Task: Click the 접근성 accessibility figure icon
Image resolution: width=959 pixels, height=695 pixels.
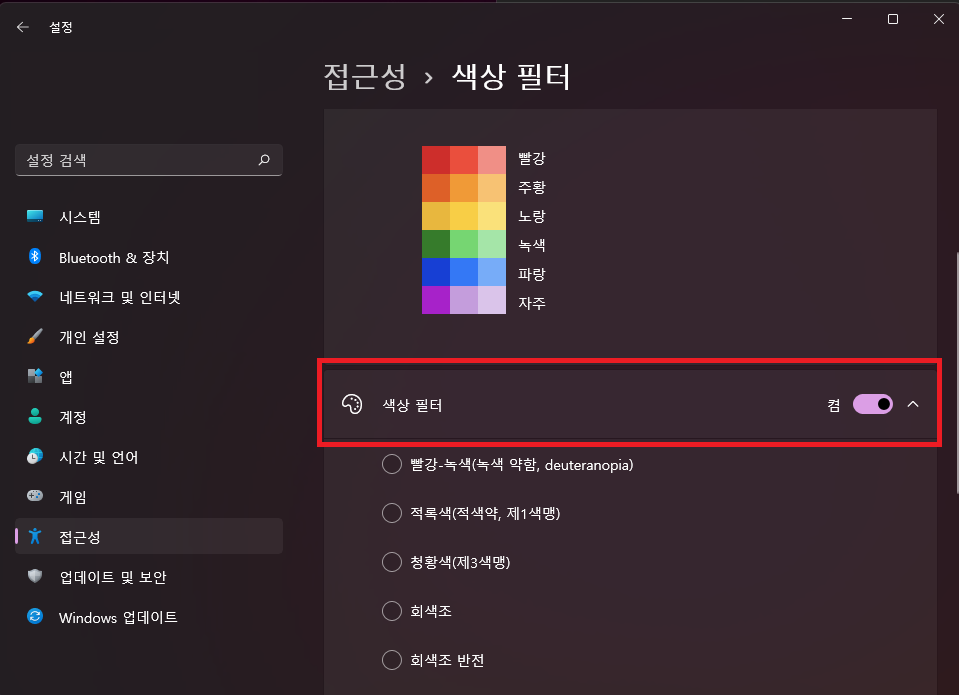Action: coord(35,536)
